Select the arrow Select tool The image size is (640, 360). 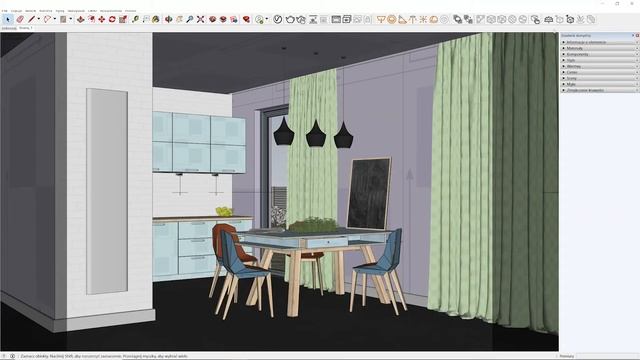point(8,19)
